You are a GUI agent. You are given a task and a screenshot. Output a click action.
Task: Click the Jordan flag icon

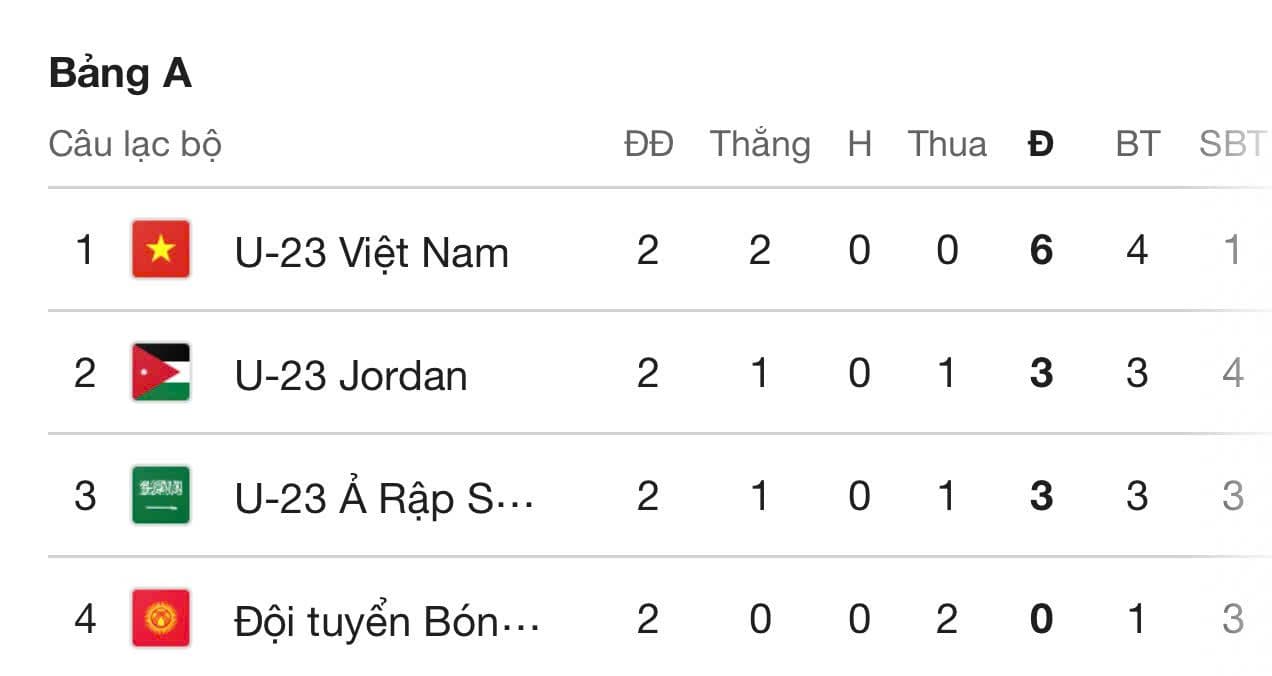pyautogui.click(x=161, y=372)
